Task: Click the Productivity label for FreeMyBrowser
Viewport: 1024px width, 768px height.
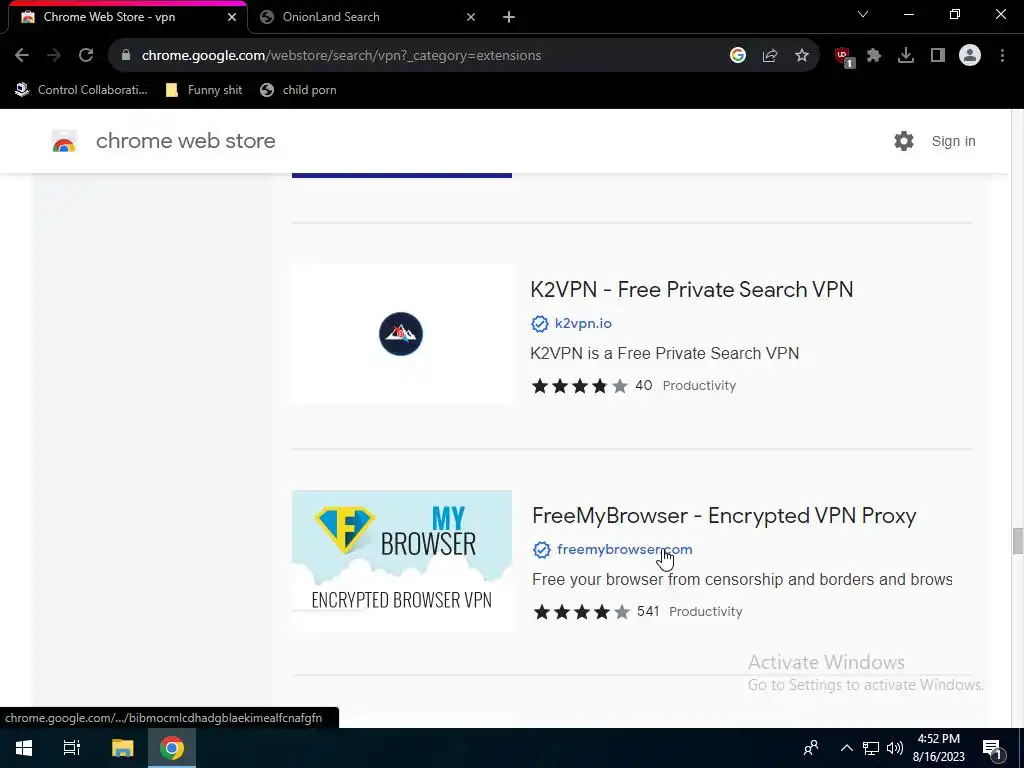Action: click(705, 611)
